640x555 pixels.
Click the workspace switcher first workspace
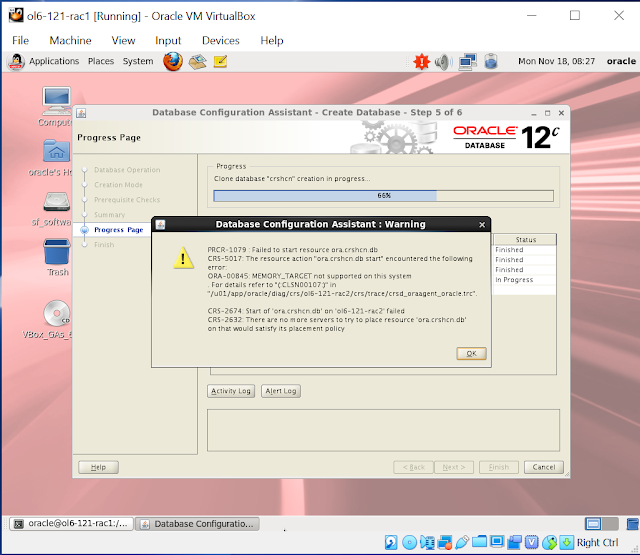[593, 524]
